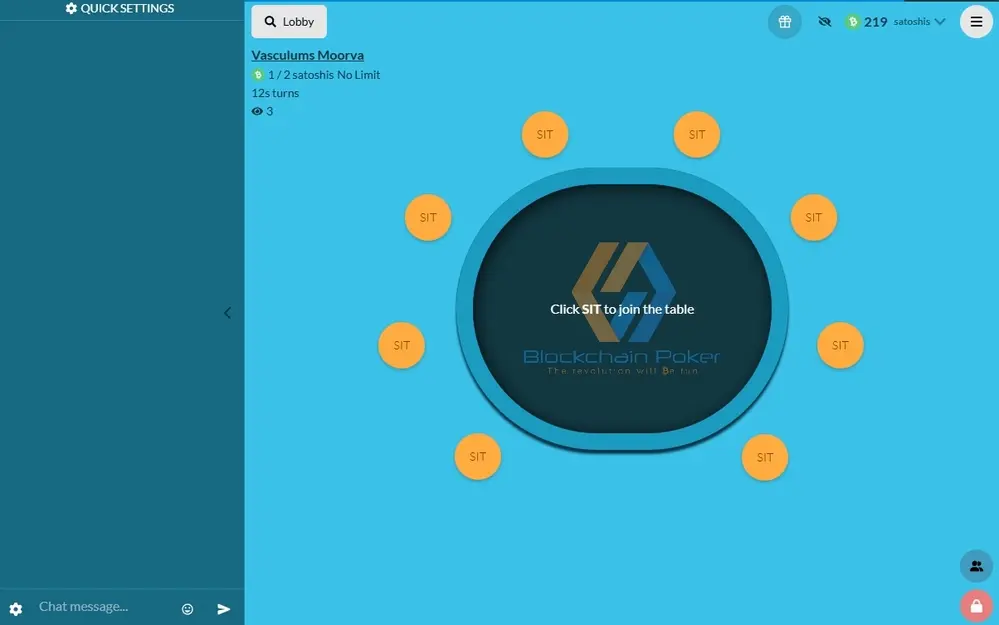Screen dimensions: 999x625
Task: Sit at the upper-right side seat
Action: tap(814, 217)
